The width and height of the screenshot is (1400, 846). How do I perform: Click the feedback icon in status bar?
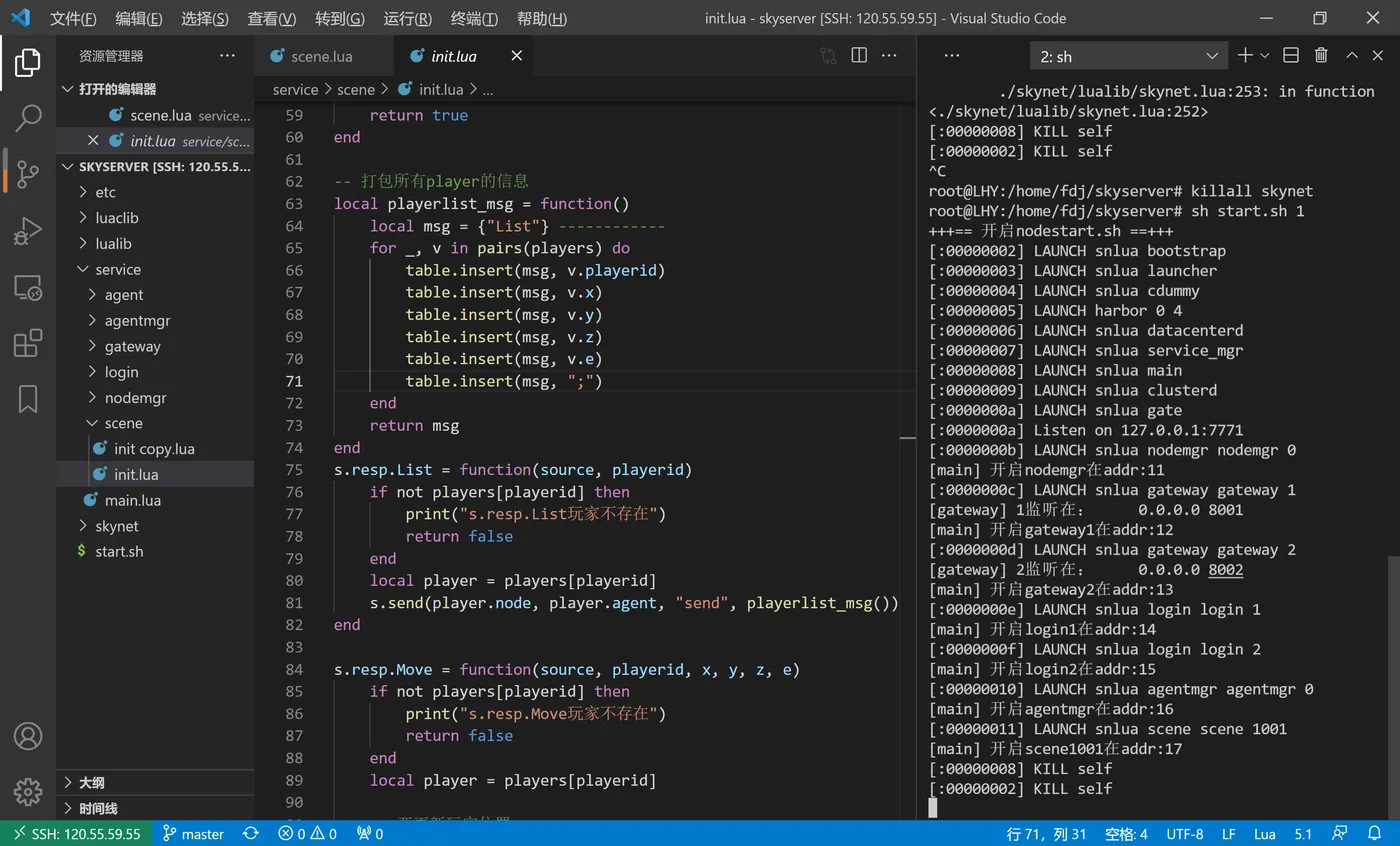coord(1338,833)
